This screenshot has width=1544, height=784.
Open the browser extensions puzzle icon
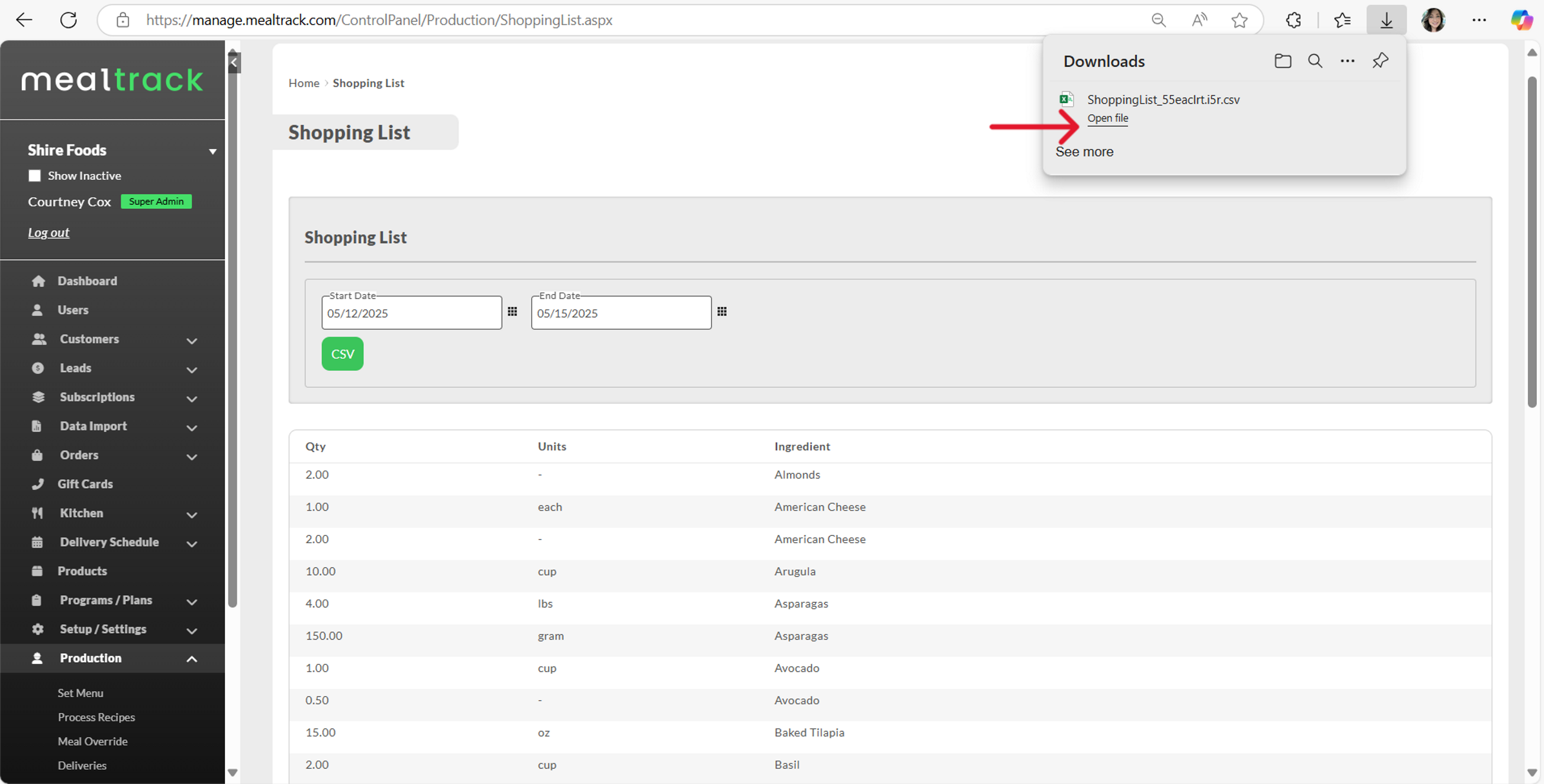point(1293,20)
